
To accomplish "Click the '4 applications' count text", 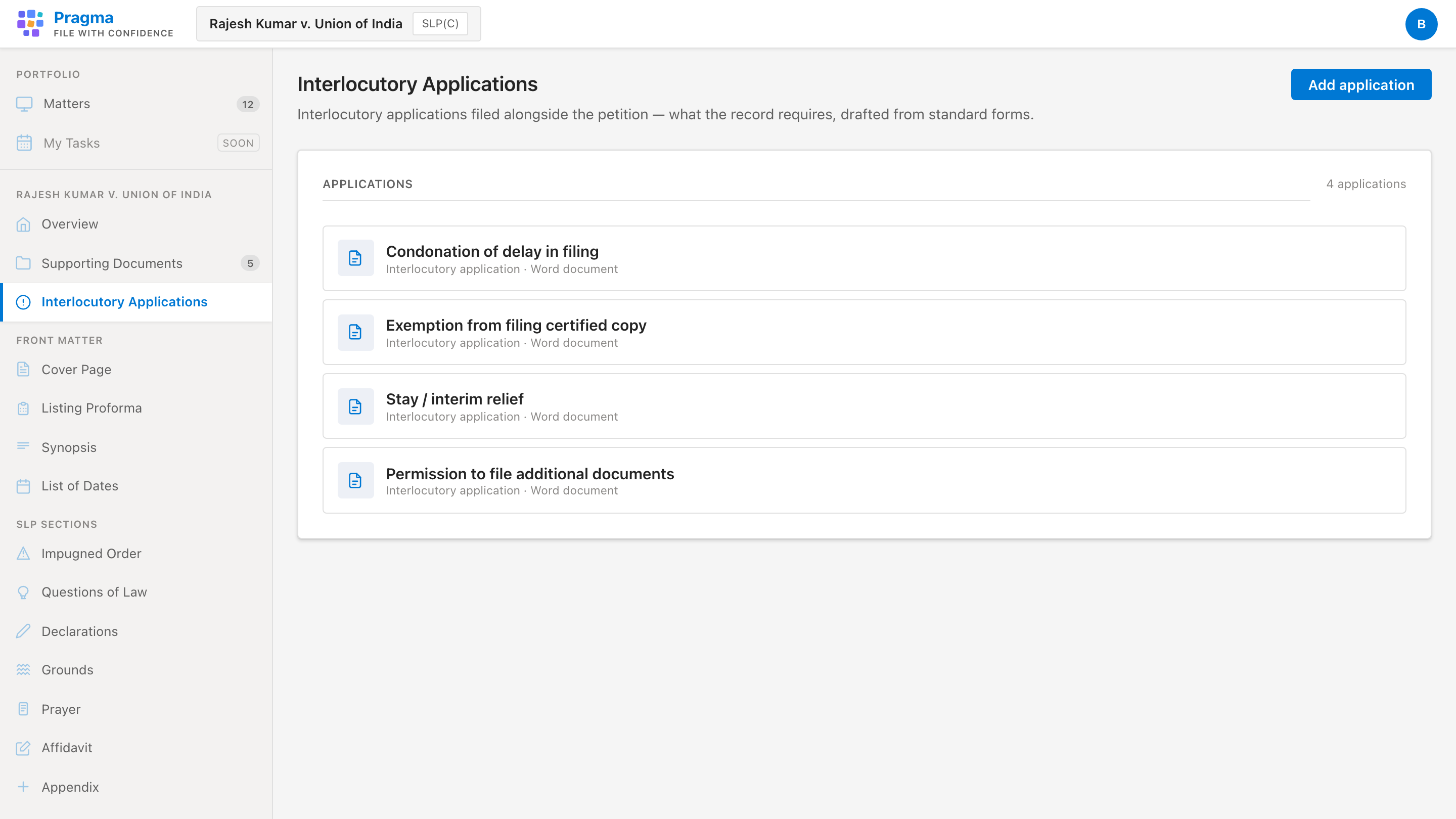I will (x=1366, y=184).
